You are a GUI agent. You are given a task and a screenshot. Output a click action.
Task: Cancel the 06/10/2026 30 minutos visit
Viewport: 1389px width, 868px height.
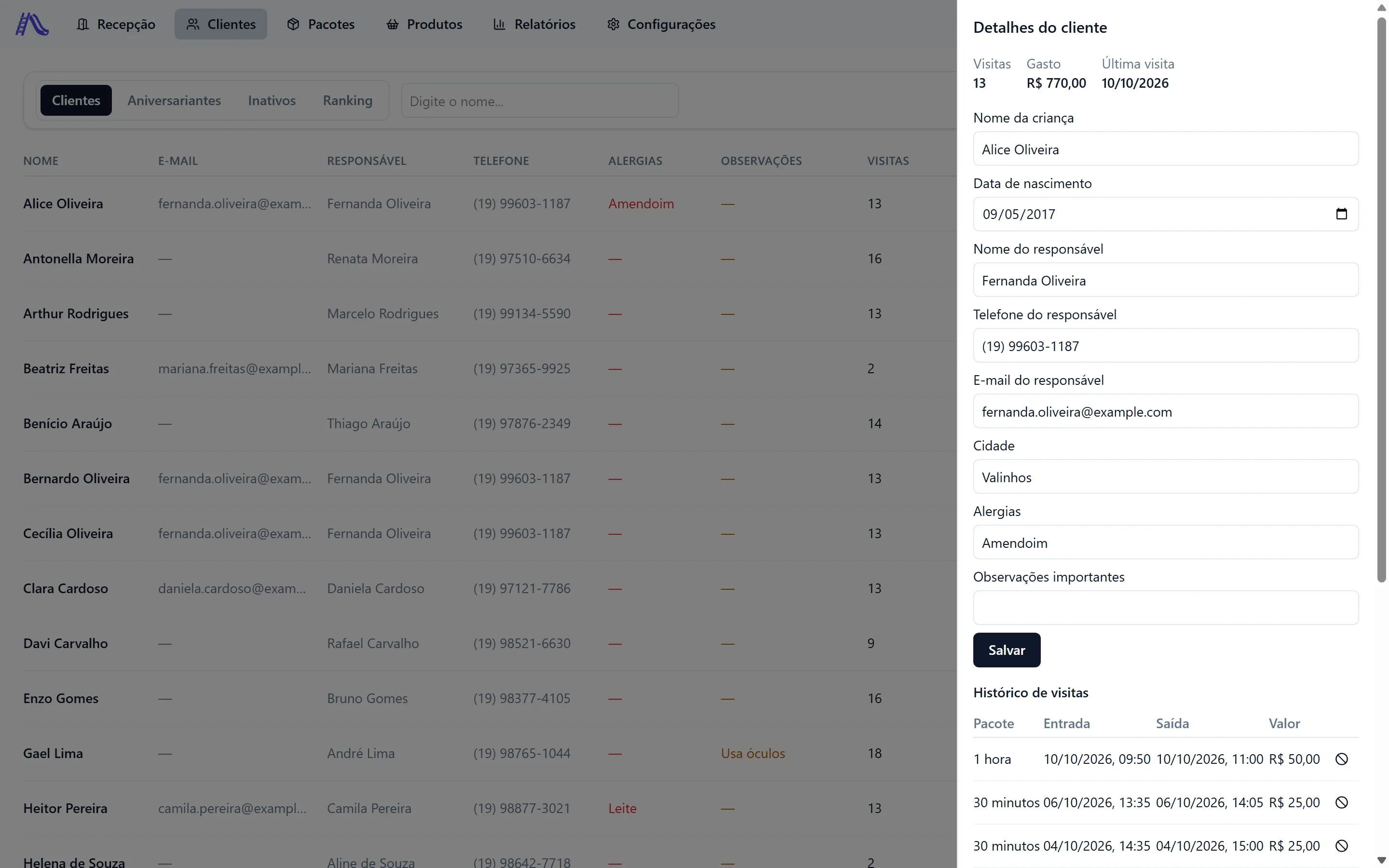point(1341,802)
